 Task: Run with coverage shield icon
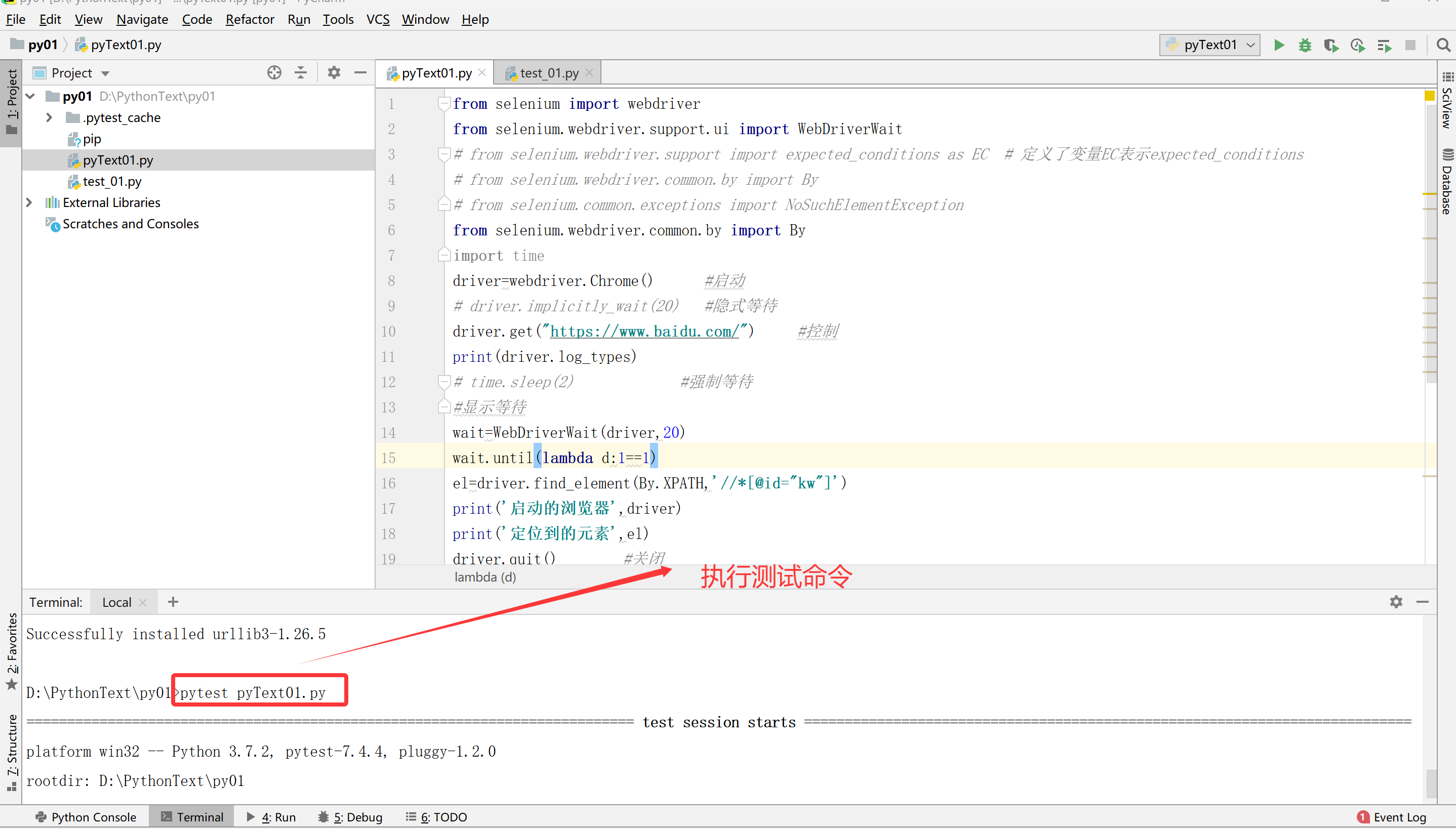point(1331,45)
